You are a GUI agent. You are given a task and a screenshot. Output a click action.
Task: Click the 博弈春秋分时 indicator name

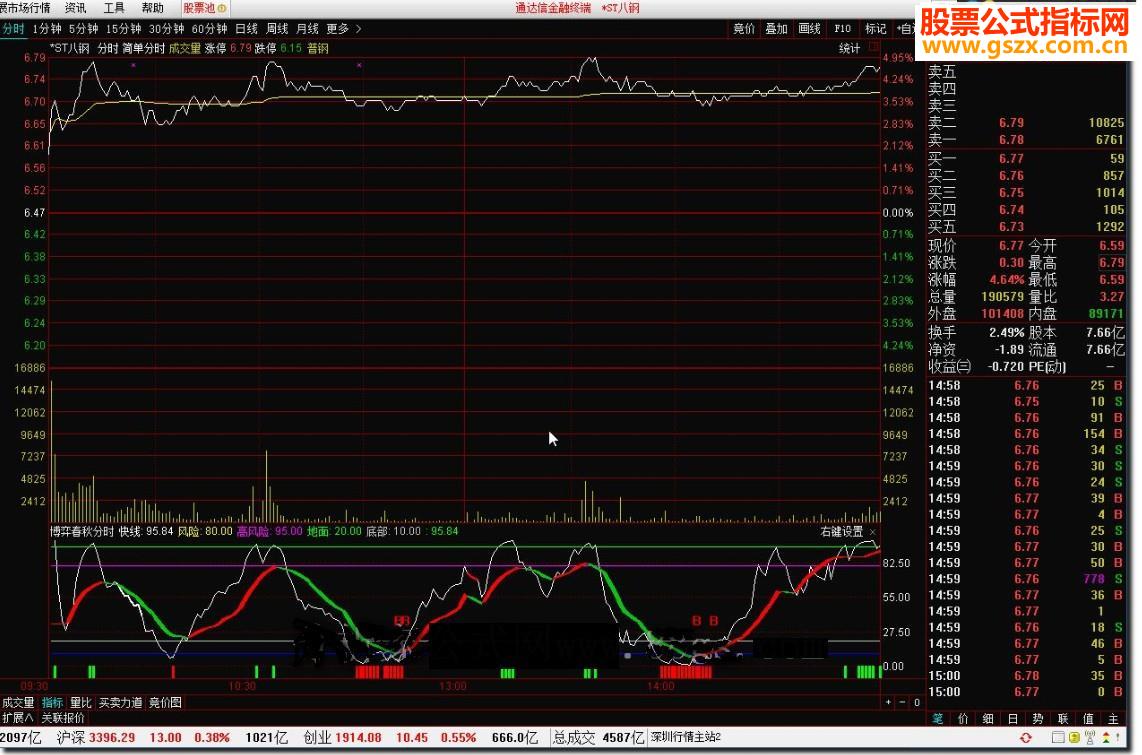coord(82,531)
